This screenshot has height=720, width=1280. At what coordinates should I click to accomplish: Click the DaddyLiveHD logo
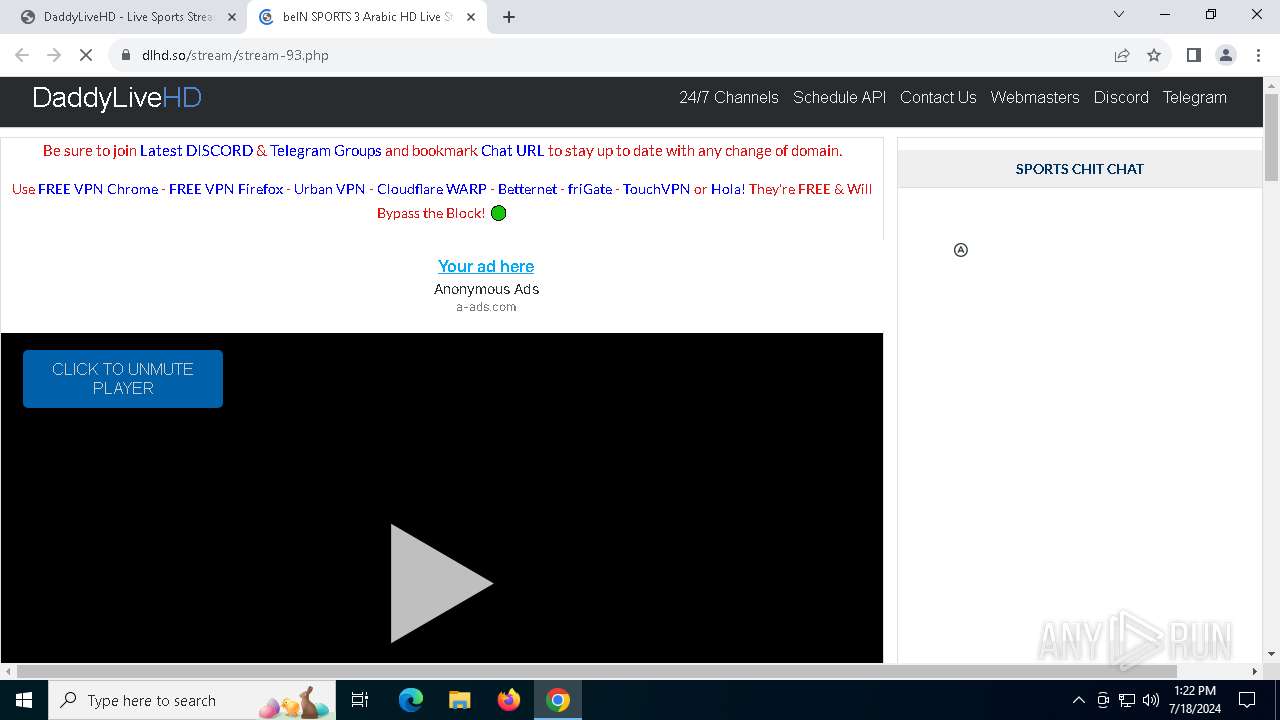pyautogui.click(x=117, y=98)
